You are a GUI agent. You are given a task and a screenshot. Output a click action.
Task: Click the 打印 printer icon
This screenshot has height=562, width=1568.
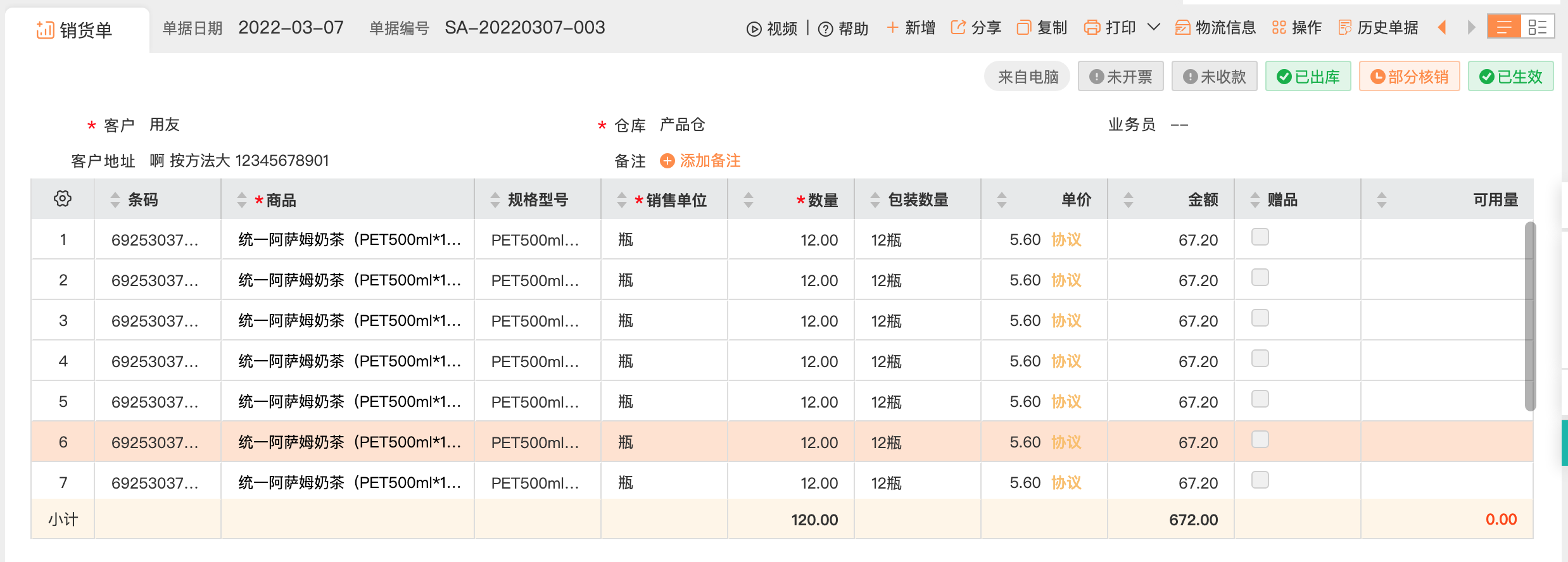point(1092,28)
